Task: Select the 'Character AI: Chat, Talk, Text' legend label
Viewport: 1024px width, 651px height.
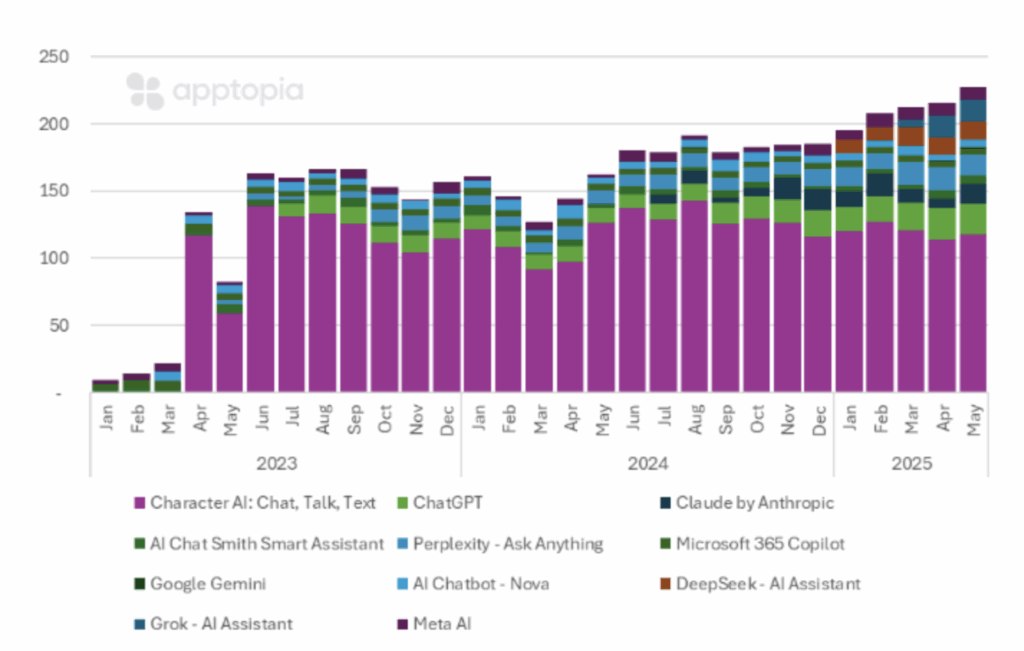Action: pyautogui.click(x=263, y=503)
